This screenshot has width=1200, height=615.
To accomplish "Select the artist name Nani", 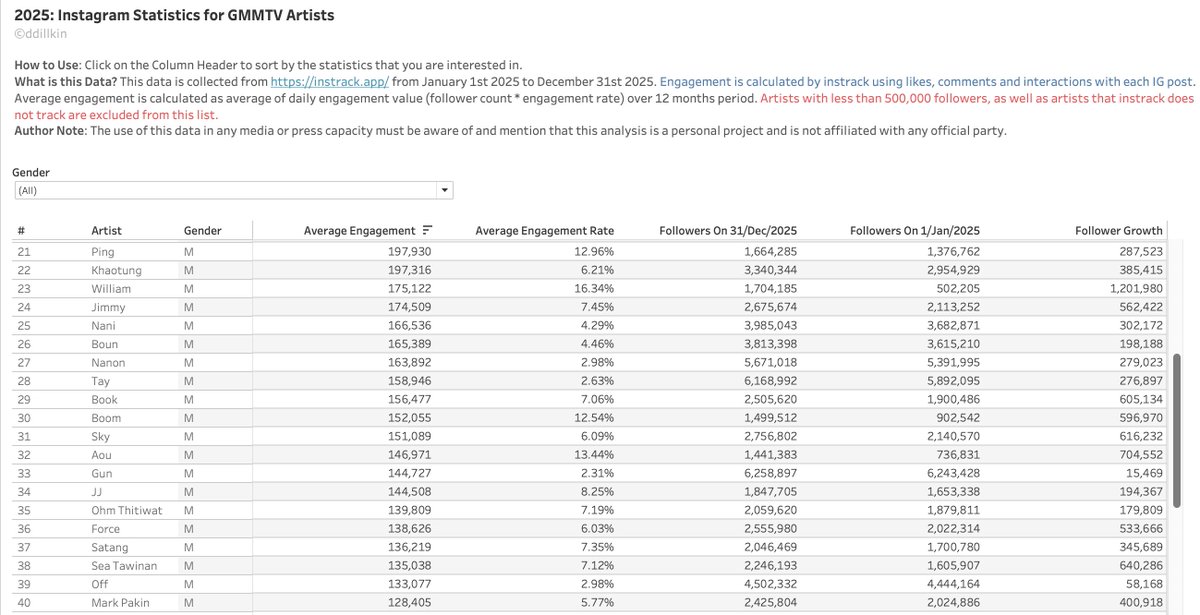I will click(103, 325).
